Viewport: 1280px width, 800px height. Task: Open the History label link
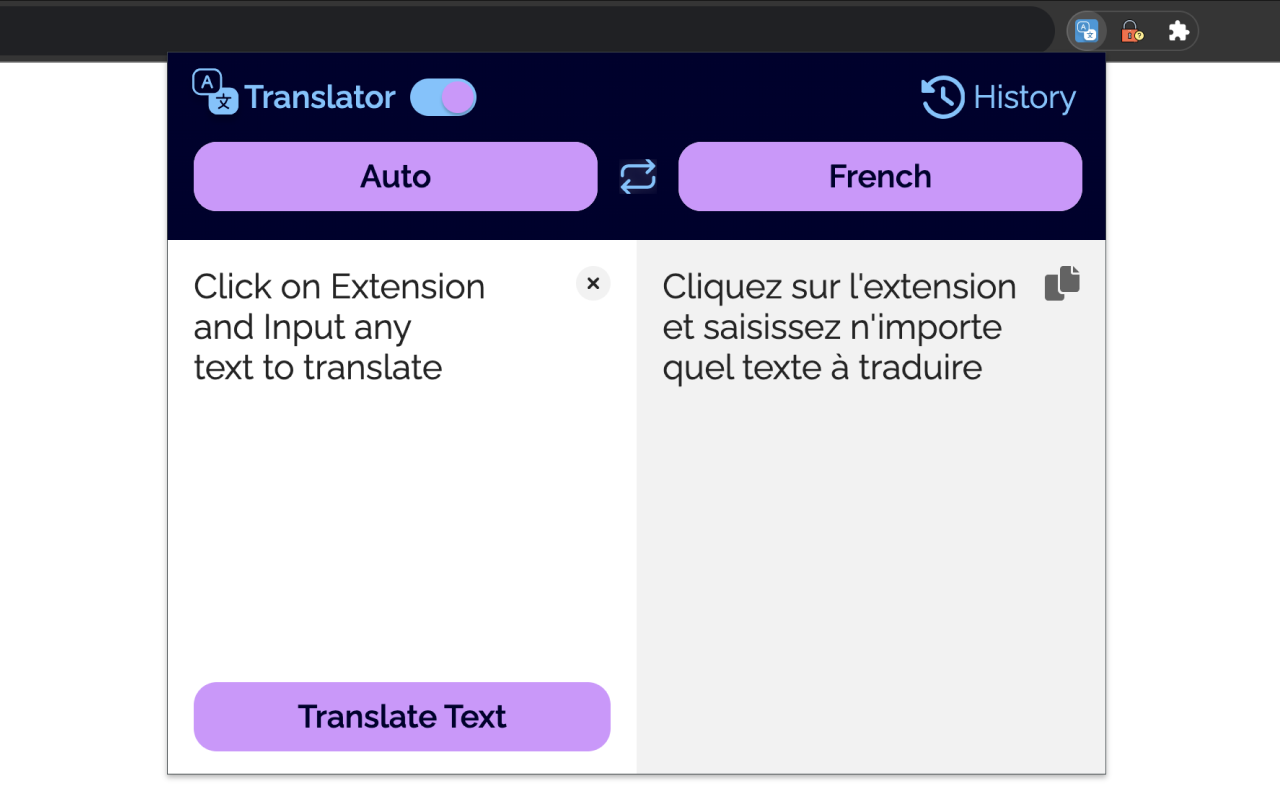pos(1025,97)
